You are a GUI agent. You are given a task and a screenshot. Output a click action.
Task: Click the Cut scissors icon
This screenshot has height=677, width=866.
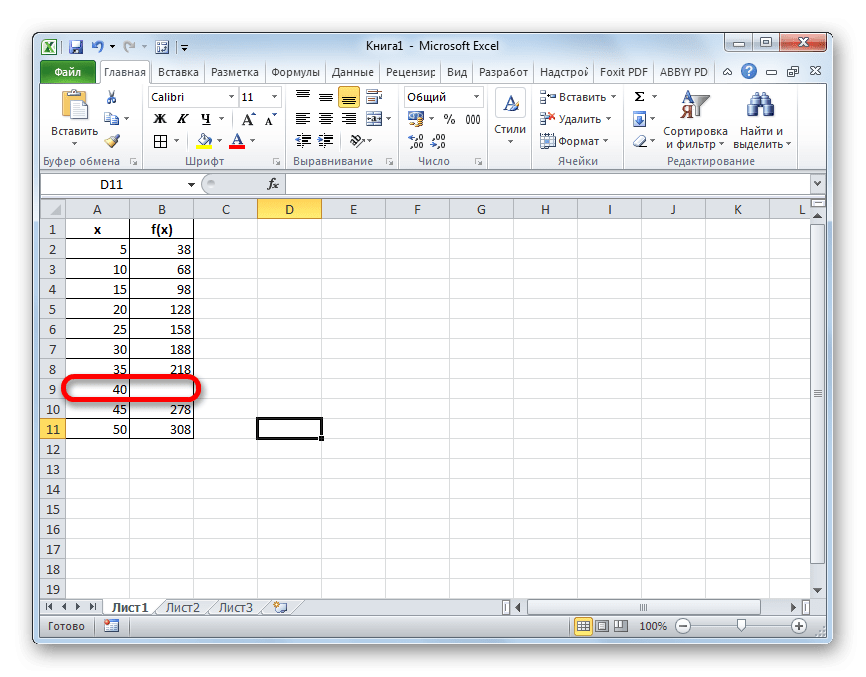pyautogui.click(x=112, y=97)
